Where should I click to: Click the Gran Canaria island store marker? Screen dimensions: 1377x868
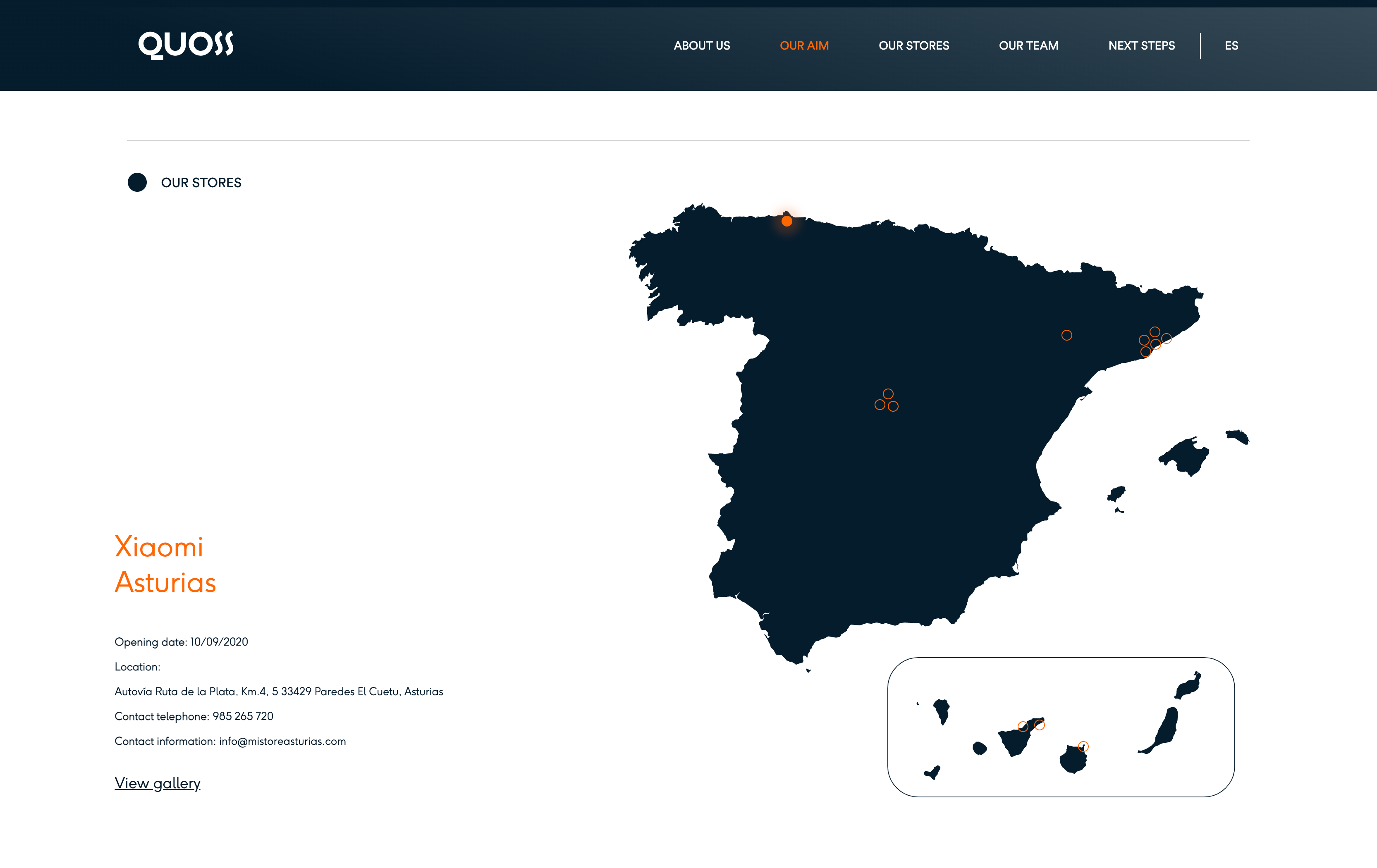pos(1083,746)
